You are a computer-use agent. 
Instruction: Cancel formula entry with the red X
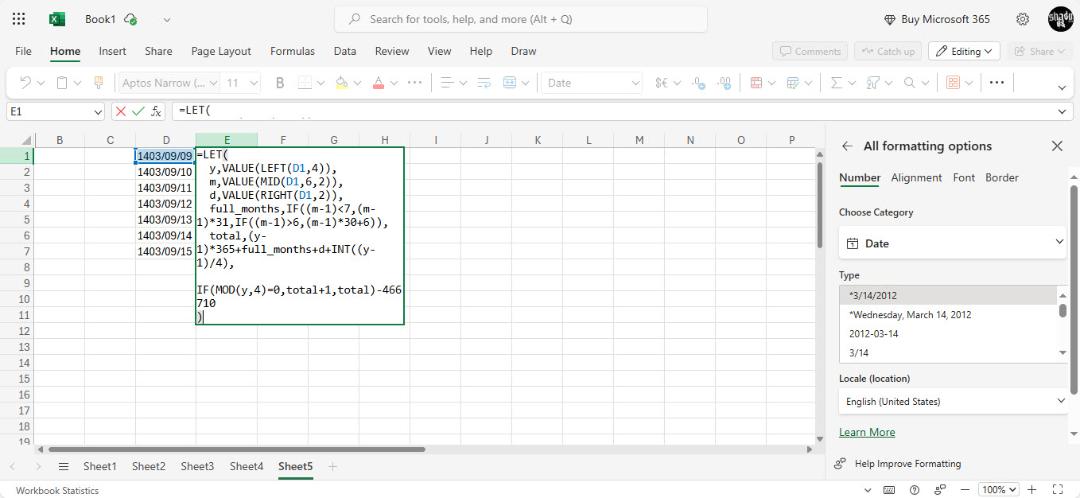pos(121,111)
